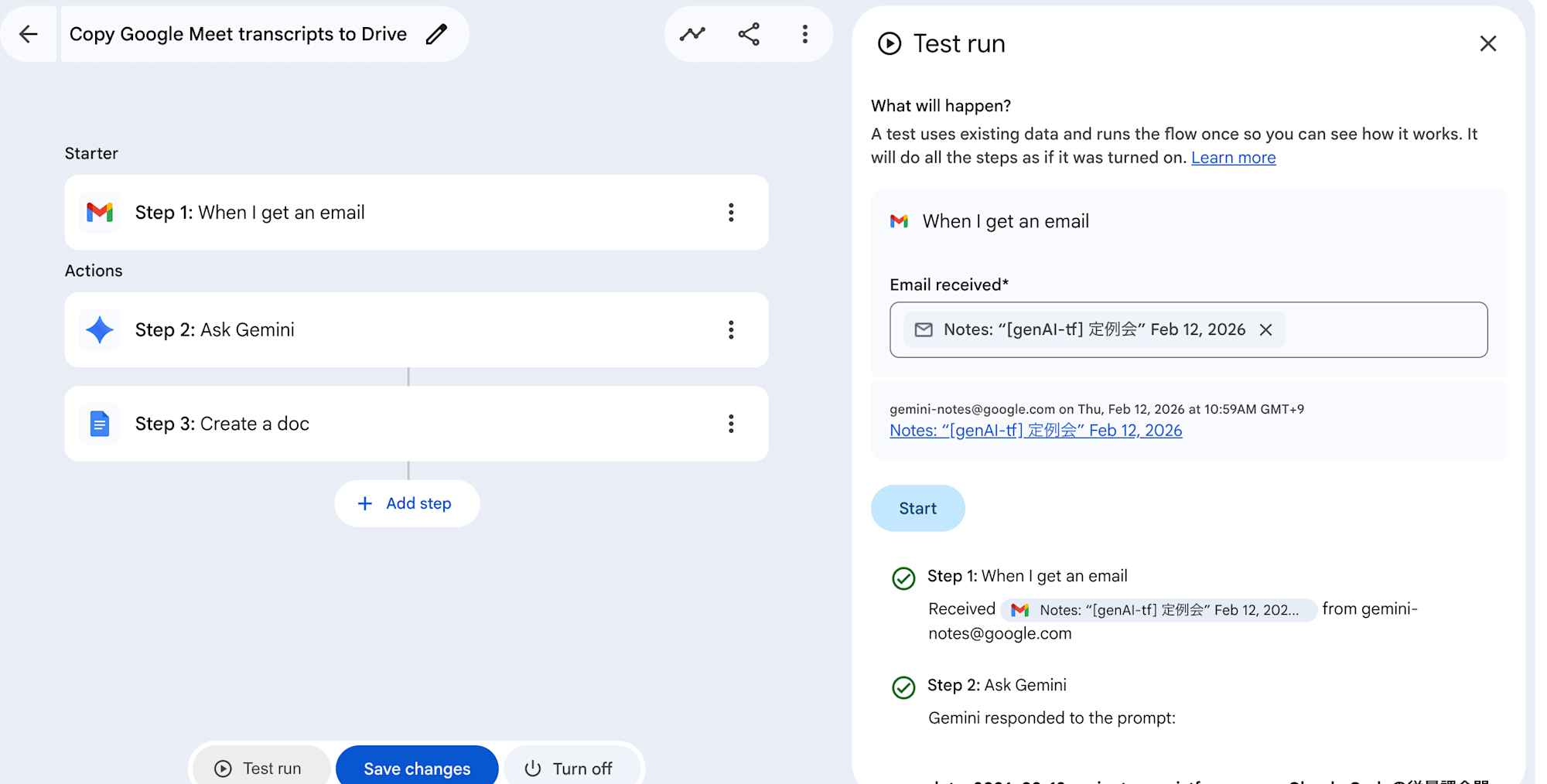1547x784 pixels.
Task: Open the options menu for Step 1
Action: [x=731, y=213]
